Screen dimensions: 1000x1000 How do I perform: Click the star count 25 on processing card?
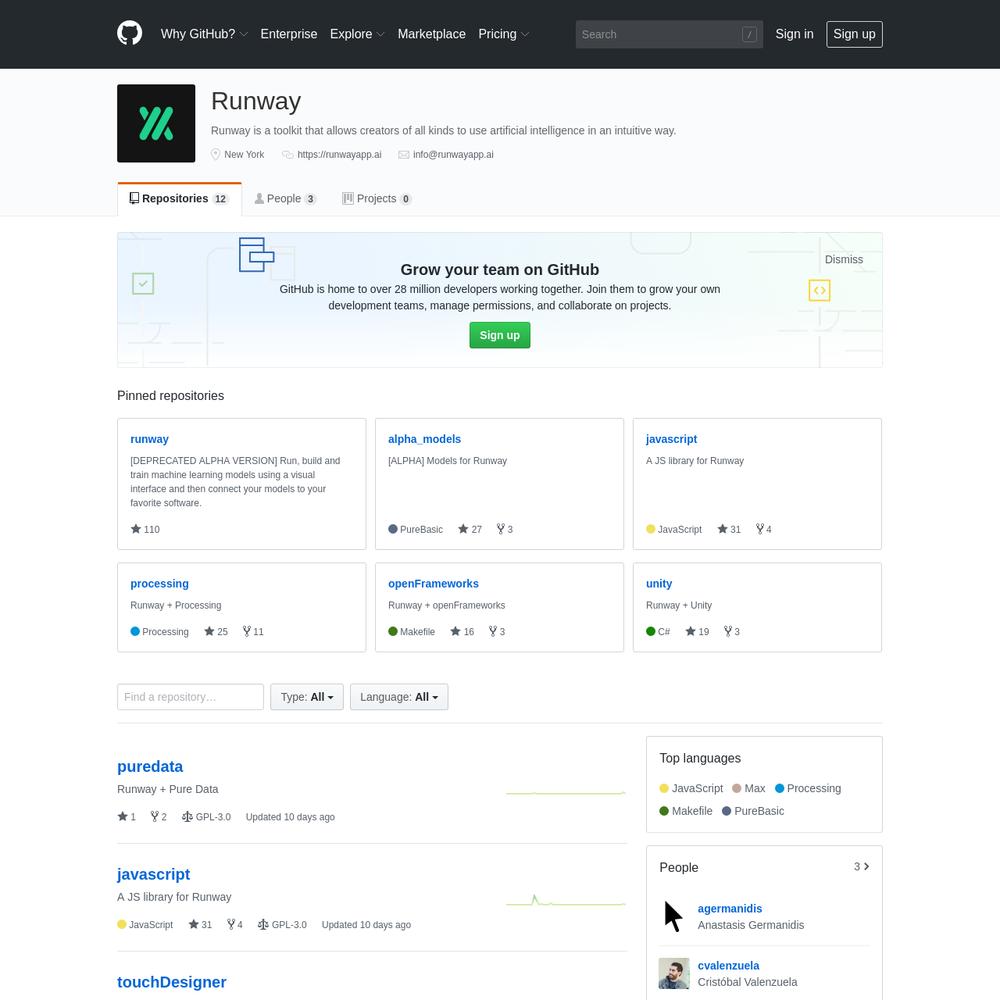tap(216, 631)
